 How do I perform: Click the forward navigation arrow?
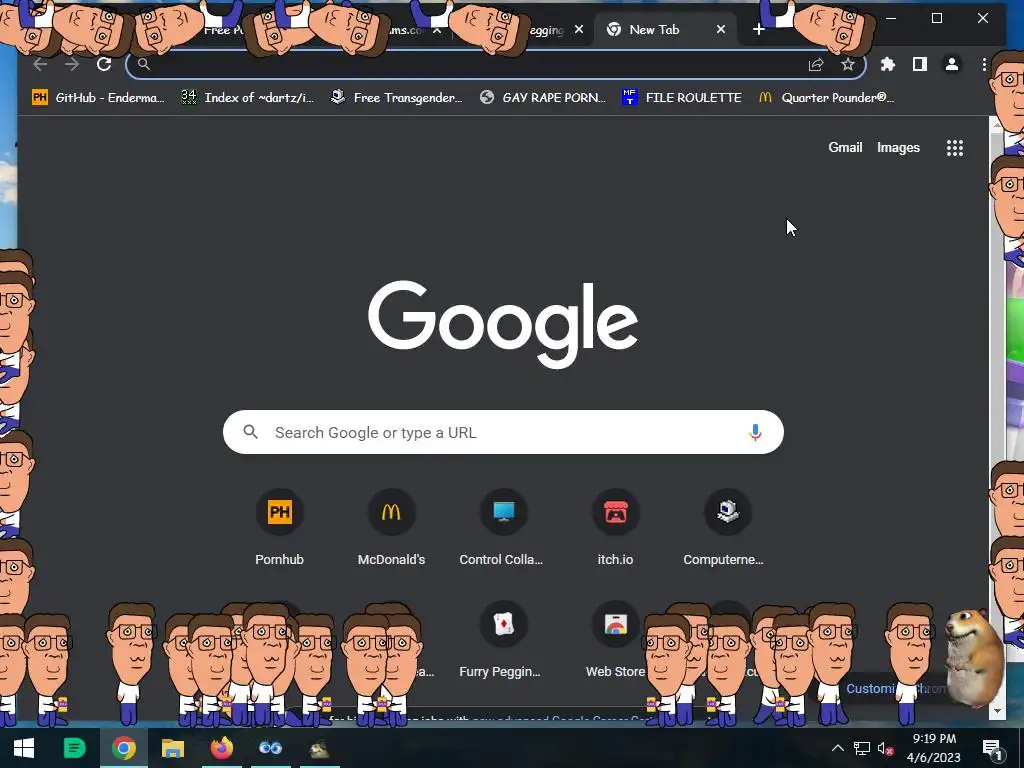pos(72,64)
